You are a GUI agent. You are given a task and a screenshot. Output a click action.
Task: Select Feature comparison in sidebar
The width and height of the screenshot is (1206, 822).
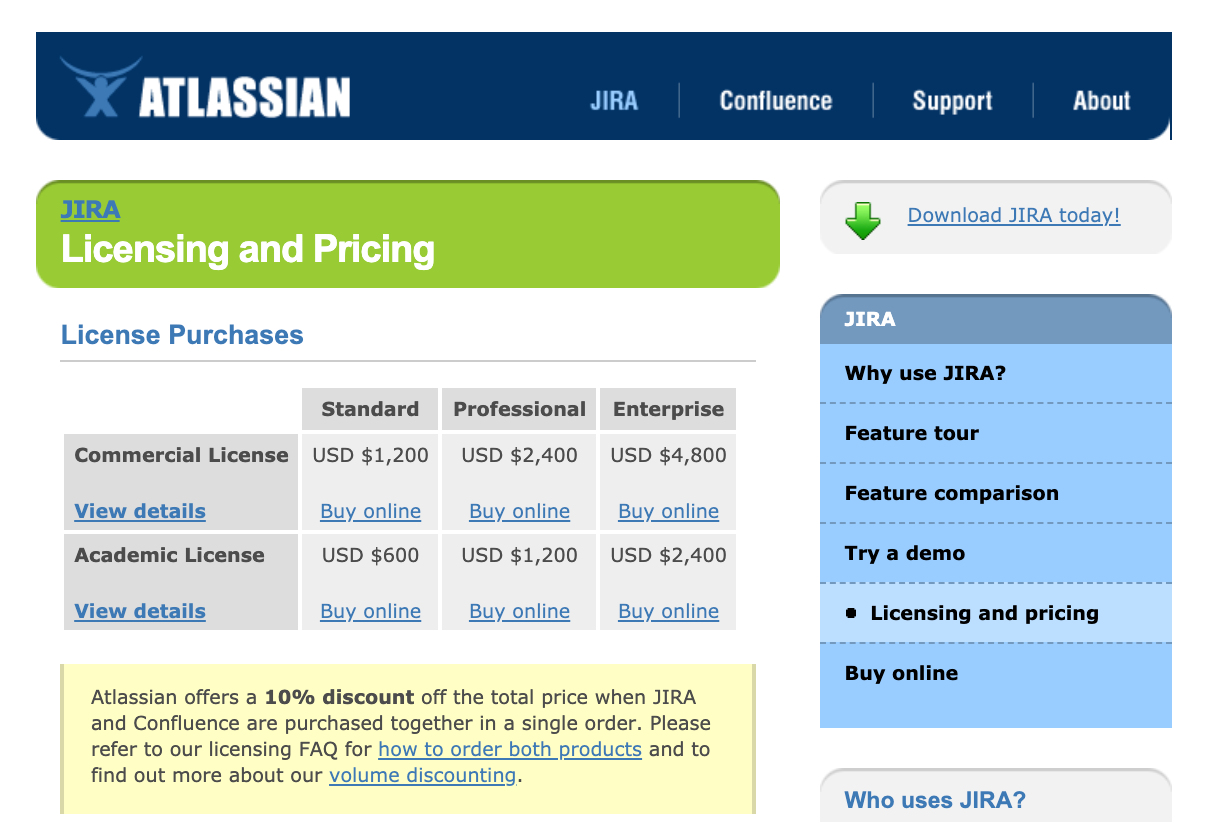[996, 493]
